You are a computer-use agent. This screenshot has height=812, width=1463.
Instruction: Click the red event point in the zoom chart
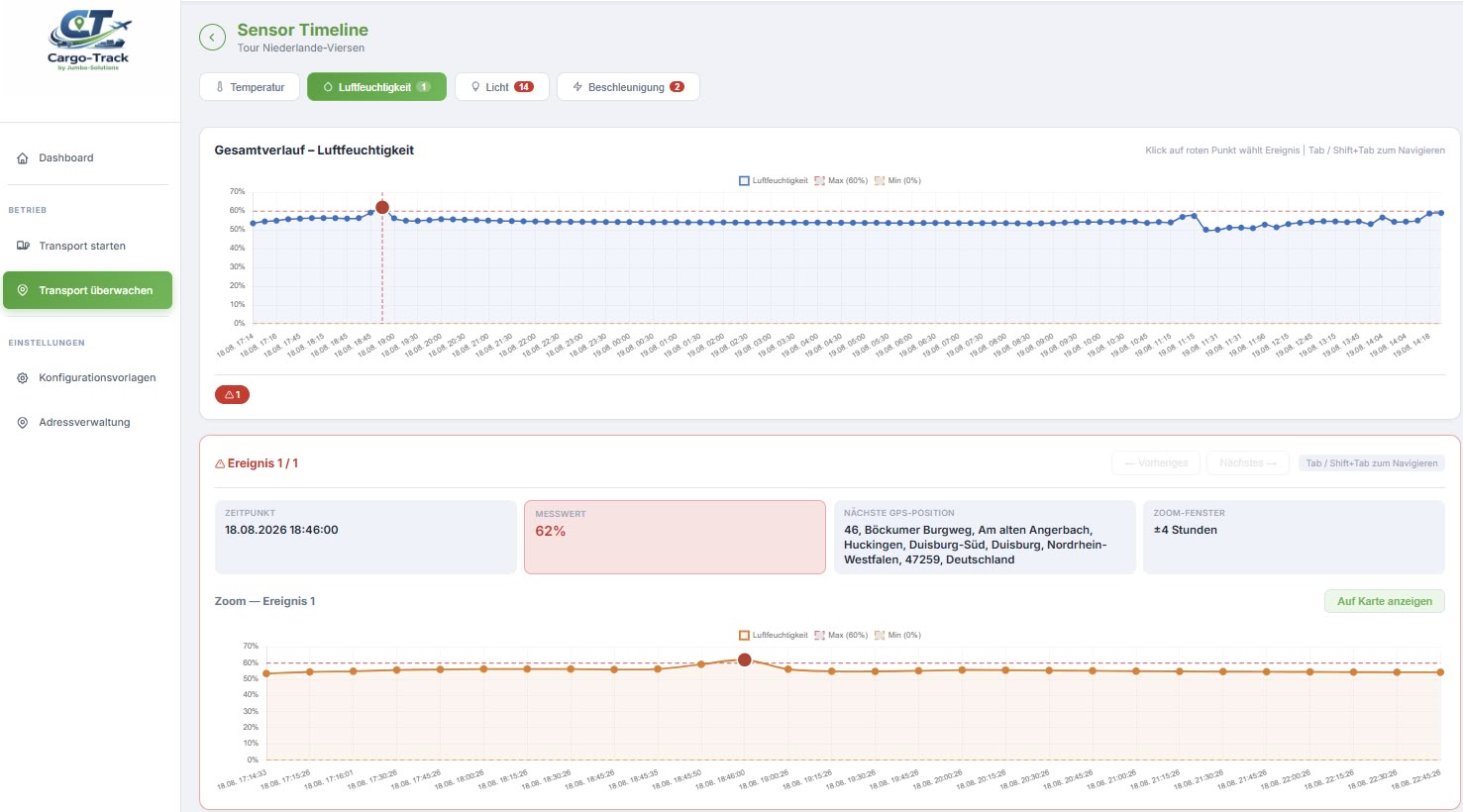pyautogui.click(x=745, y=660)
